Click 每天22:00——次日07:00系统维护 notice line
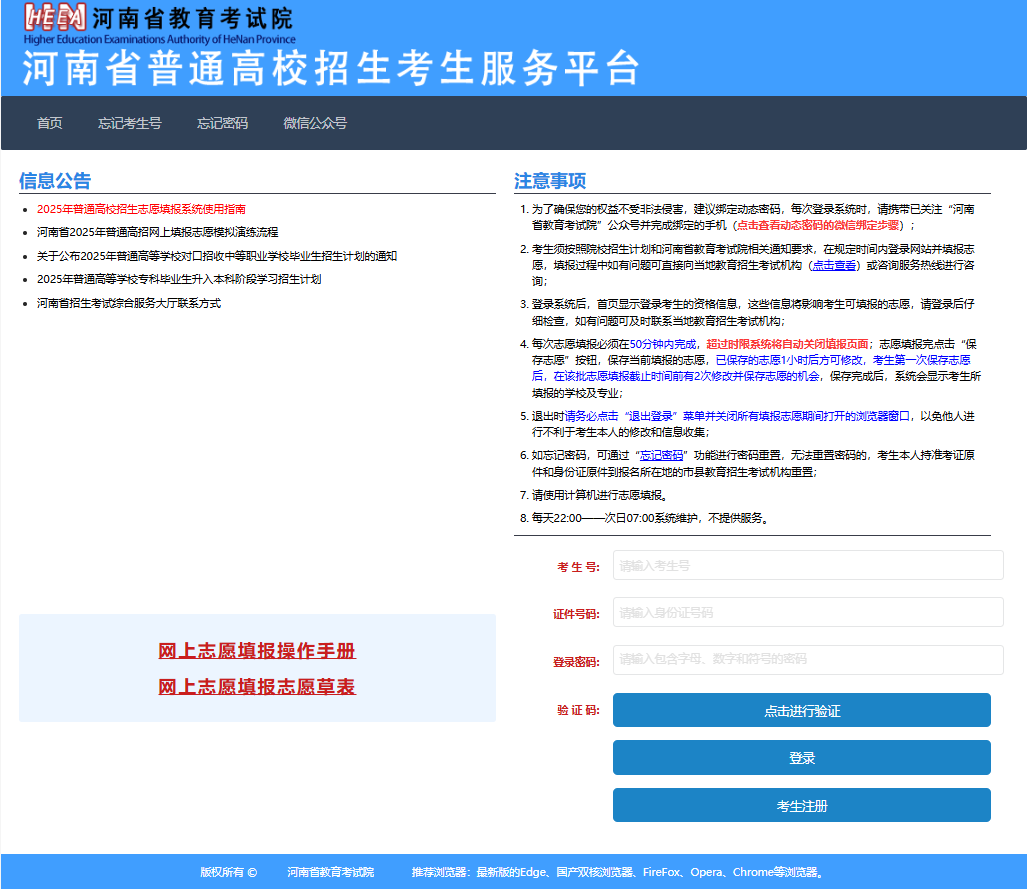The height and width of the screenshot is (889, 1027). pyautogui.click(x=650, y=518)
